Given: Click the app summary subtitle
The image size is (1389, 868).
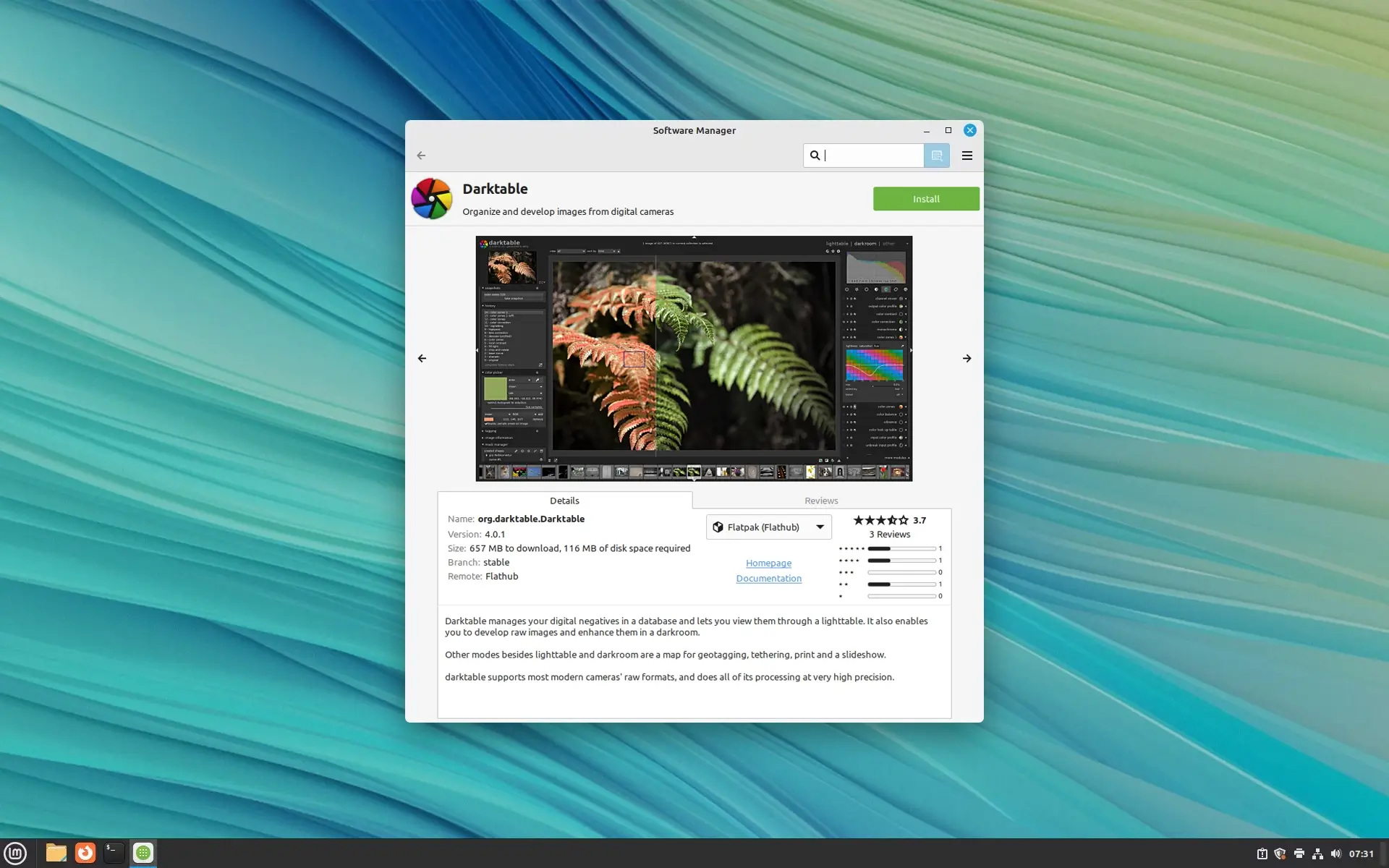Looking at the screenshot, I should pos(568,212).
